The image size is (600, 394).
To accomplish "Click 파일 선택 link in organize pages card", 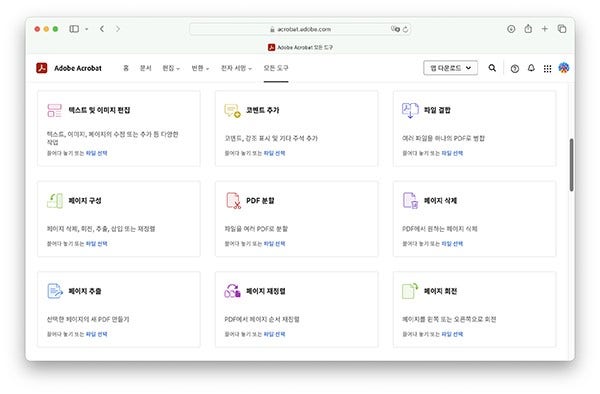I will (x=96, y=244).
